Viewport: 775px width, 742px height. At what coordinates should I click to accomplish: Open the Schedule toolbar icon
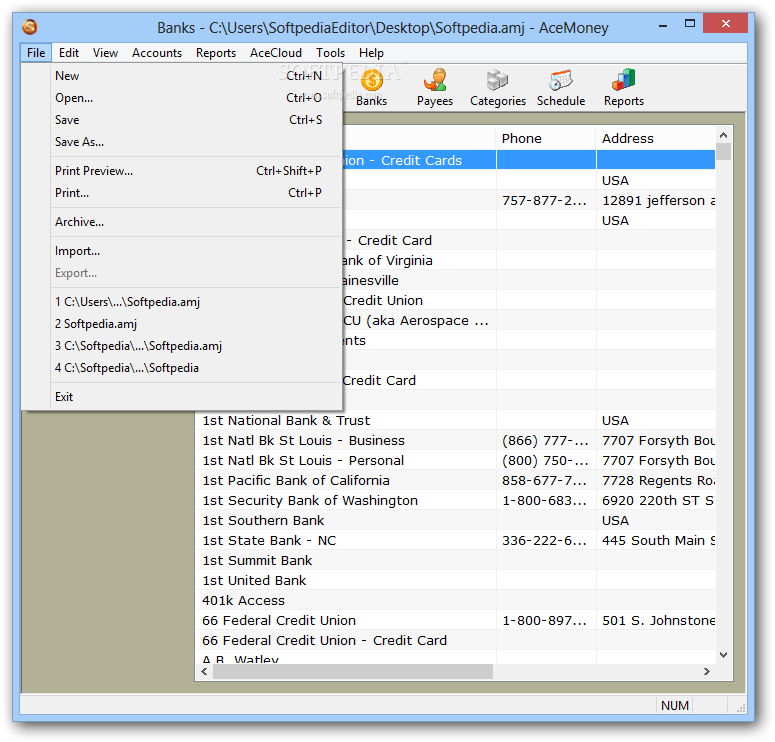click(561, 88)
